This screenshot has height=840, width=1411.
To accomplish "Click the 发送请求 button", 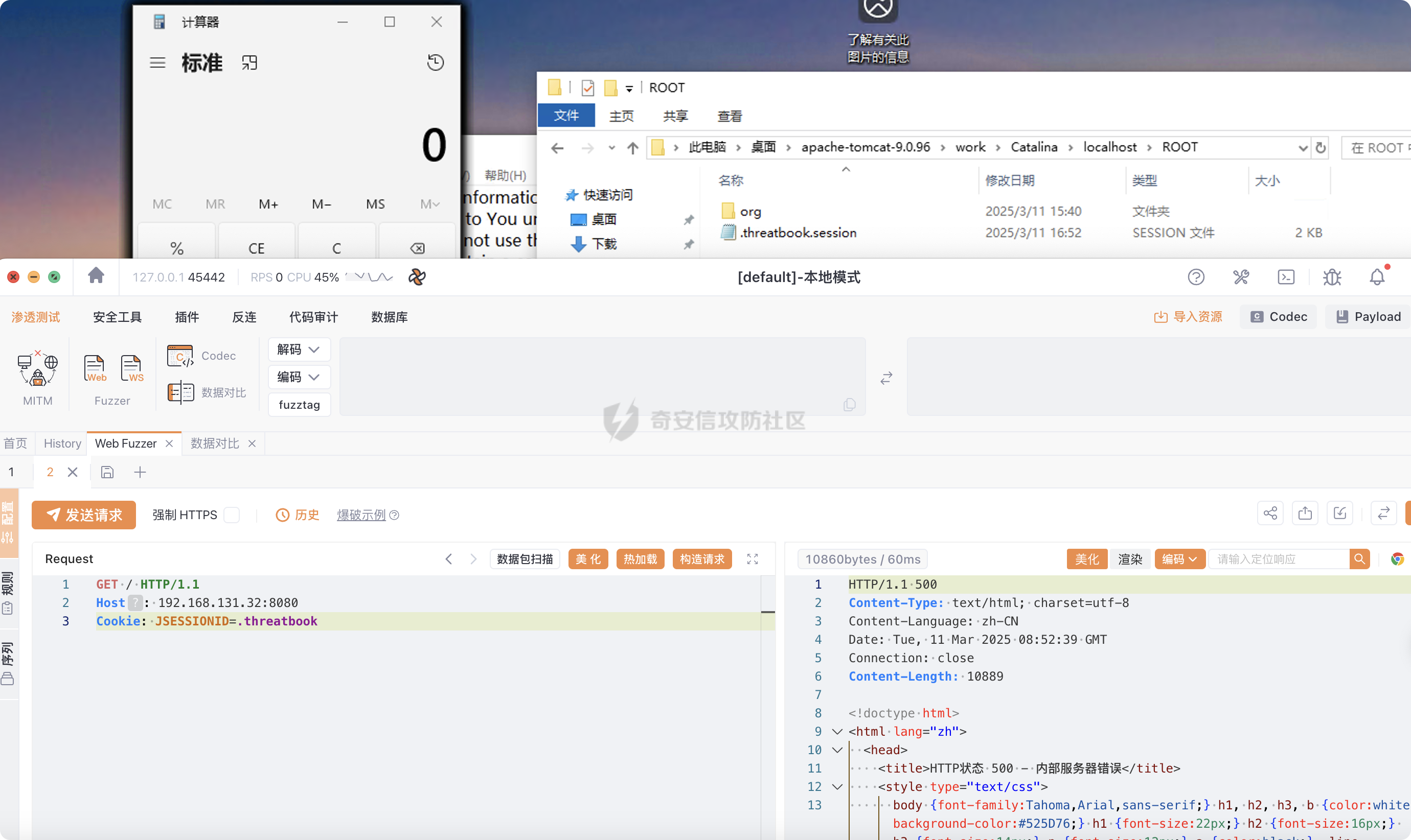I will (84, 515).
